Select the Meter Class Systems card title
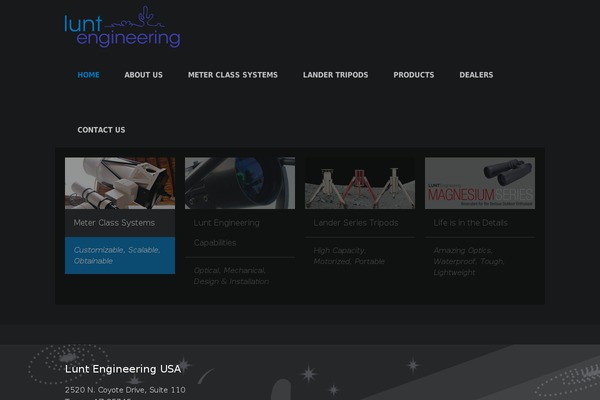 [114, 223]
